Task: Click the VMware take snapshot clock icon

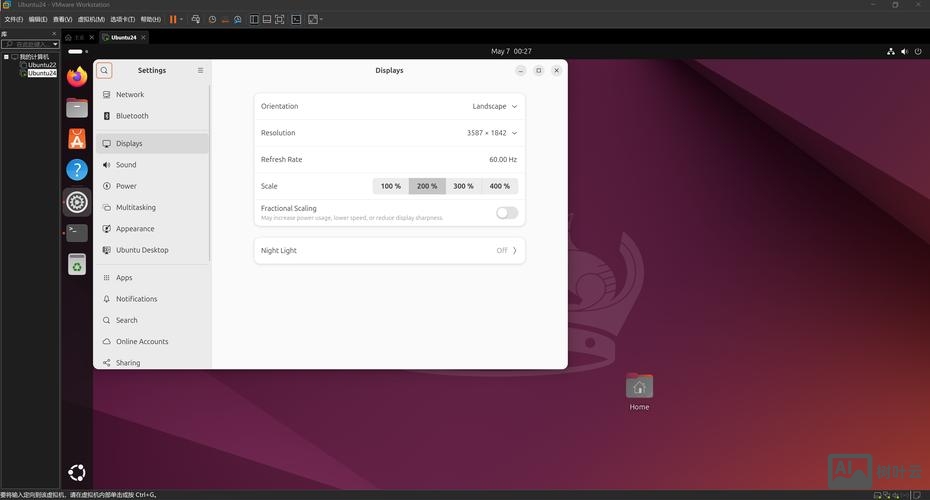Action: point(212,20)
